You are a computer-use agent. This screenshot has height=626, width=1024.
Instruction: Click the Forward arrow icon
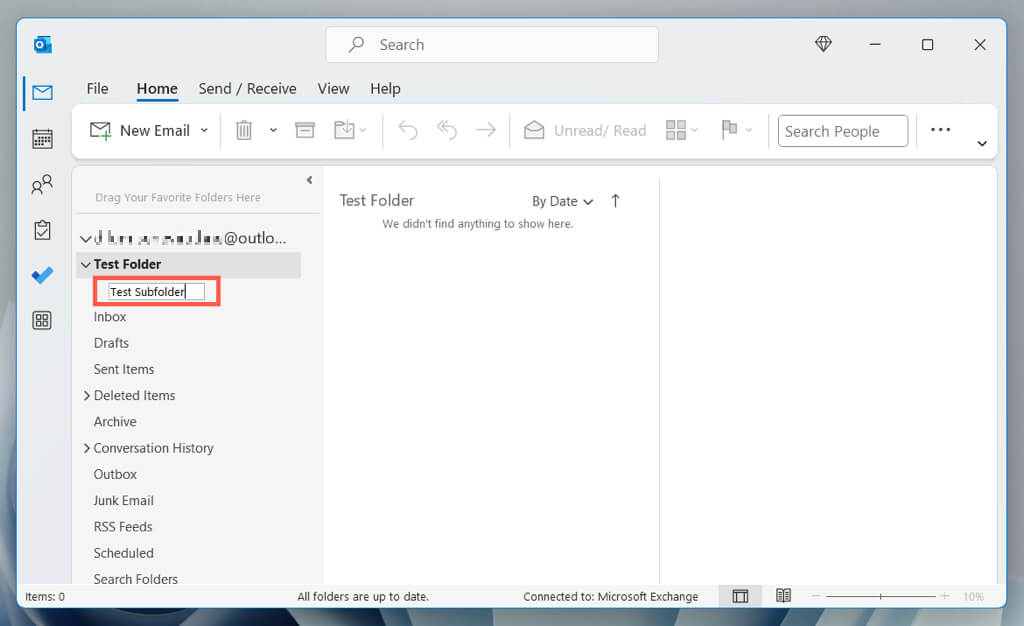click(x=486, y=131)
